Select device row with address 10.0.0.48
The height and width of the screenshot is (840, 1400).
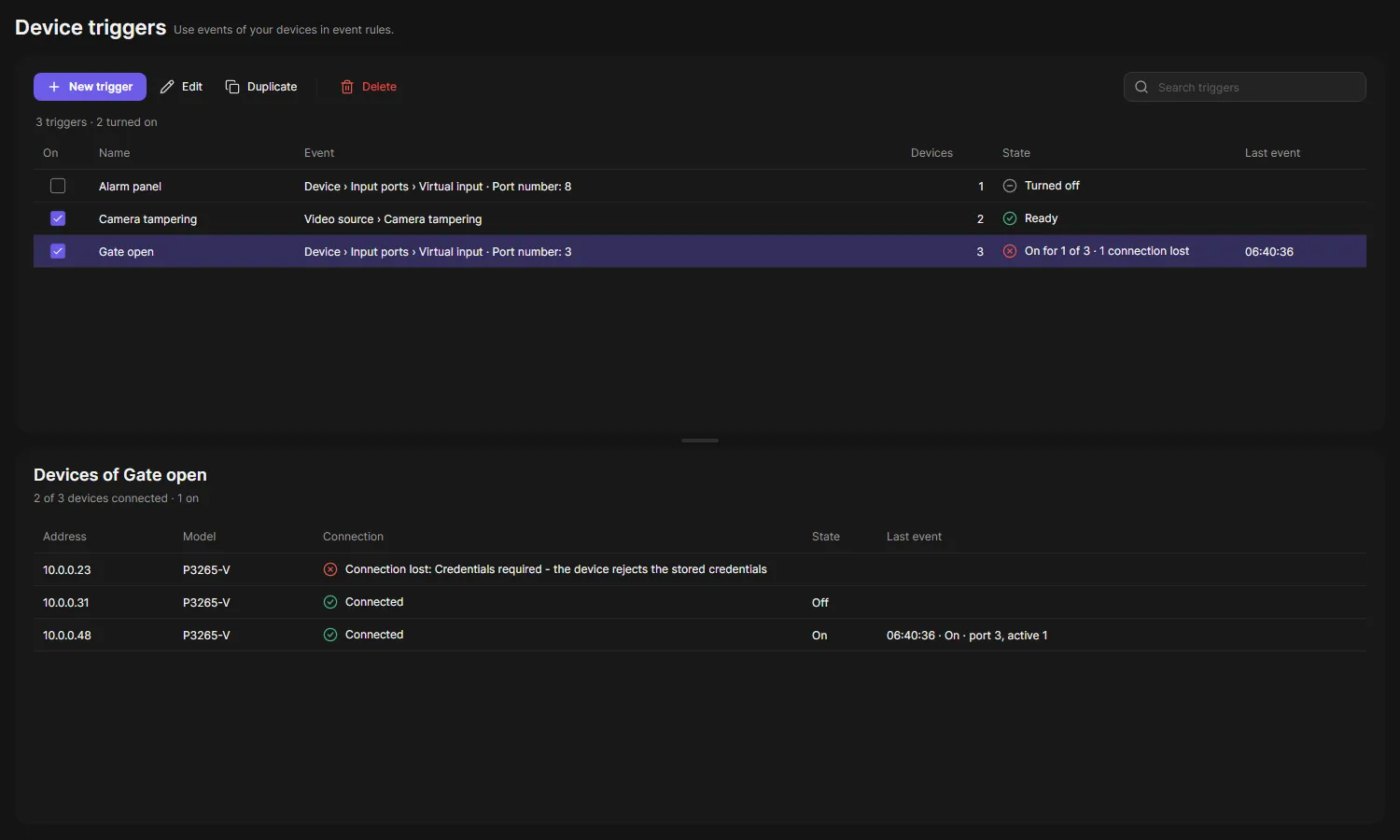click(700, 635)
